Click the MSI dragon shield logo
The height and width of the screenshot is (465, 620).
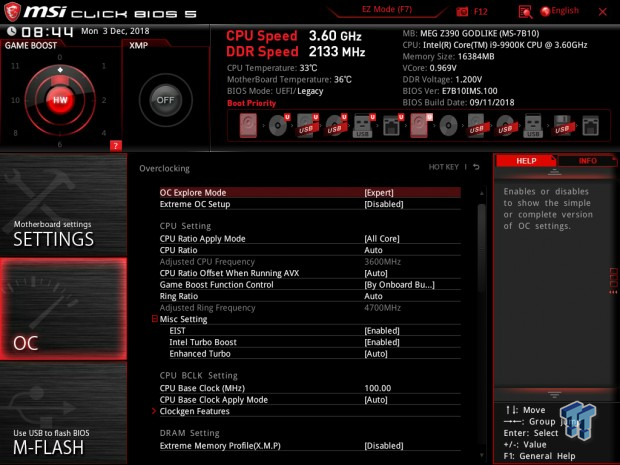tap(11, 11)
